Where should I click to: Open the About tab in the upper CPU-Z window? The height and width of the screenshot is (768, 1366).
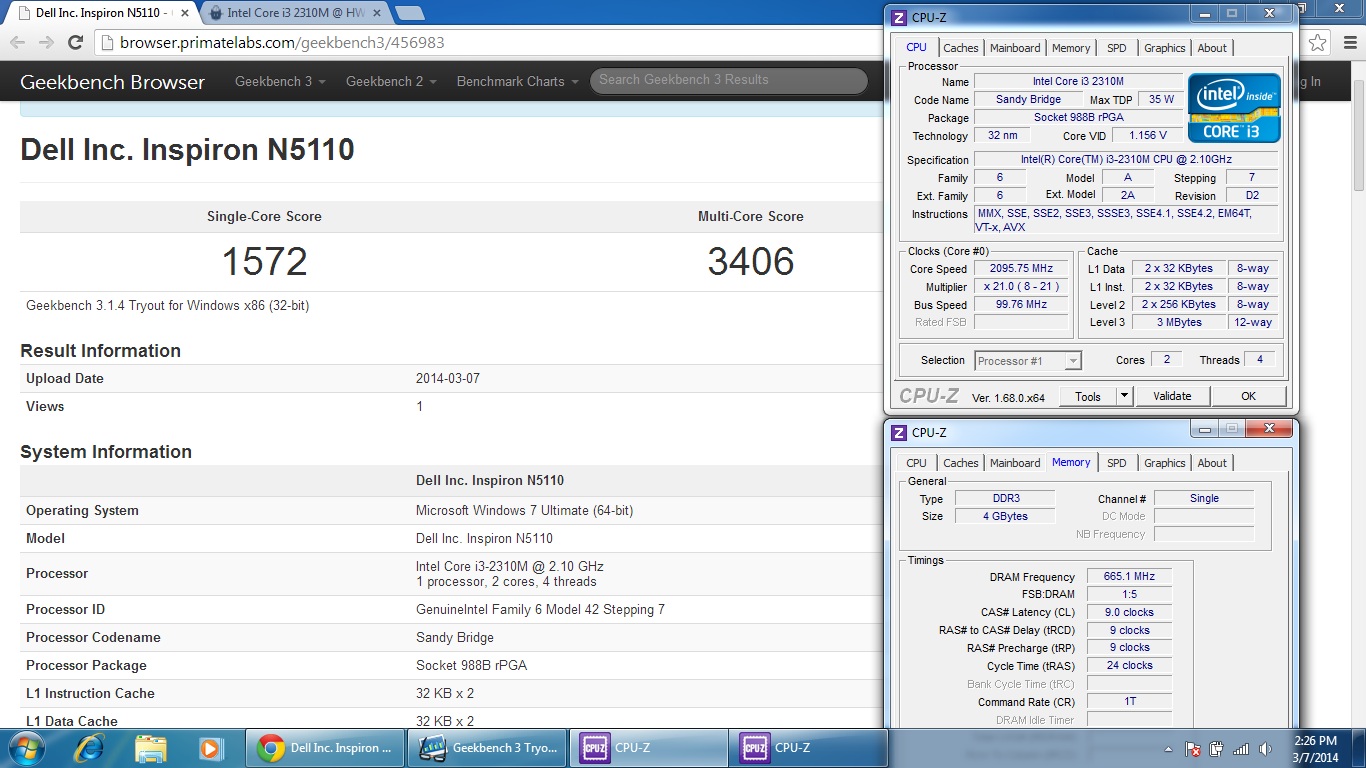coord(1212,48)
